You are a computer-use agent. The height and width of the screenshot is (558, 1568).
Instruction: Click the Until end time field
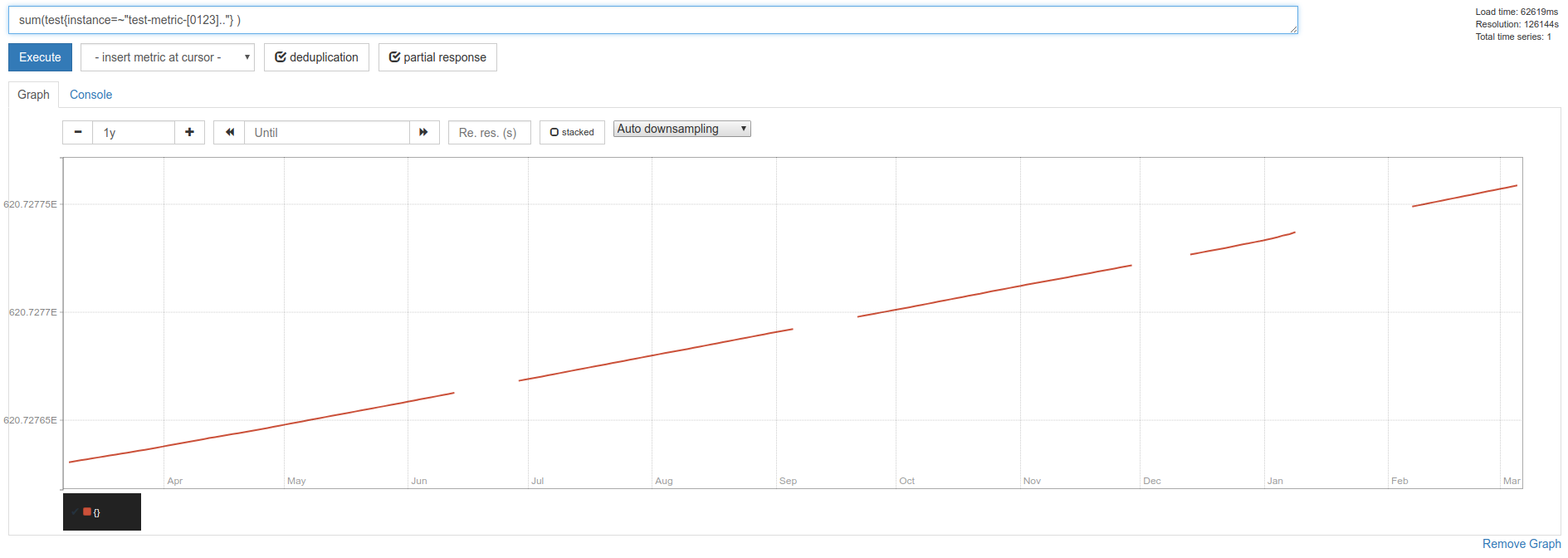point(327,133)
